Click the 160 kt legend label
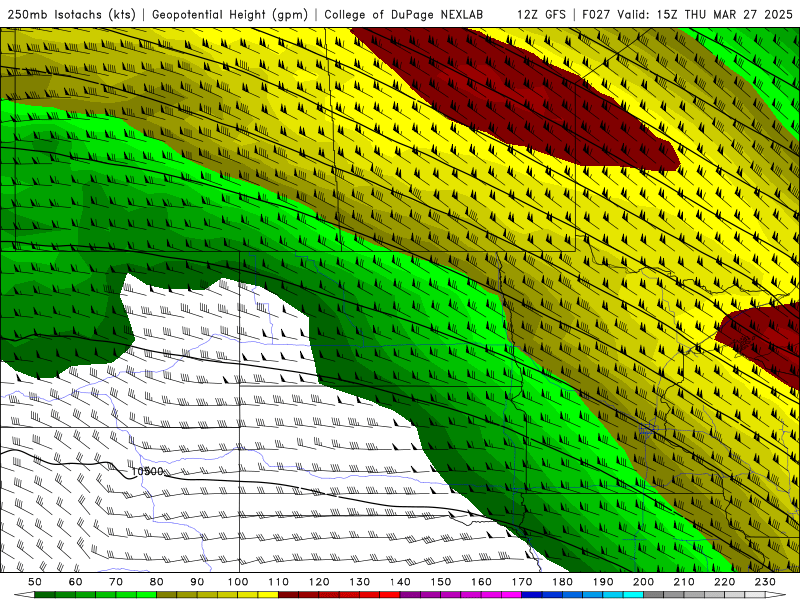The image size is (800, 600). pyautogui.click(x=481, y=582)
